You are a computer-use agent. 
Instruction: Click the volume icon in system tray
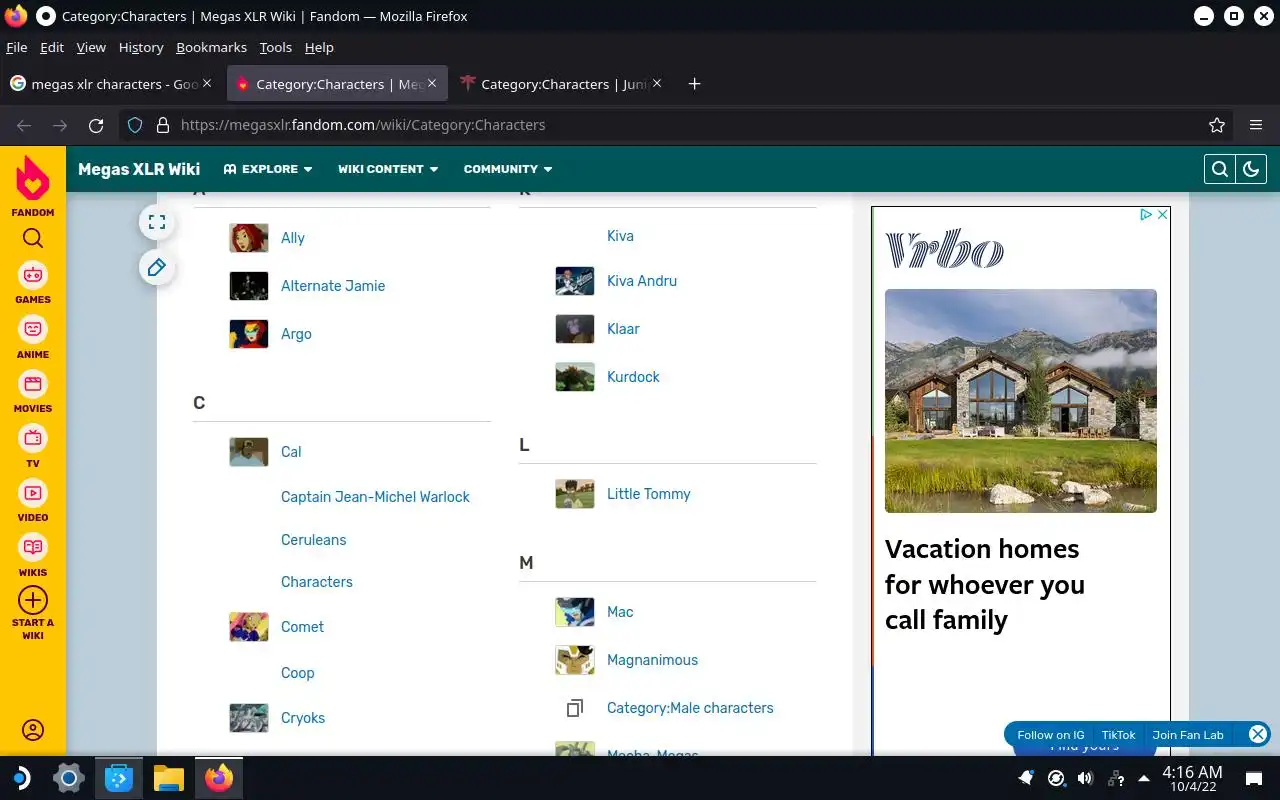1085,778
